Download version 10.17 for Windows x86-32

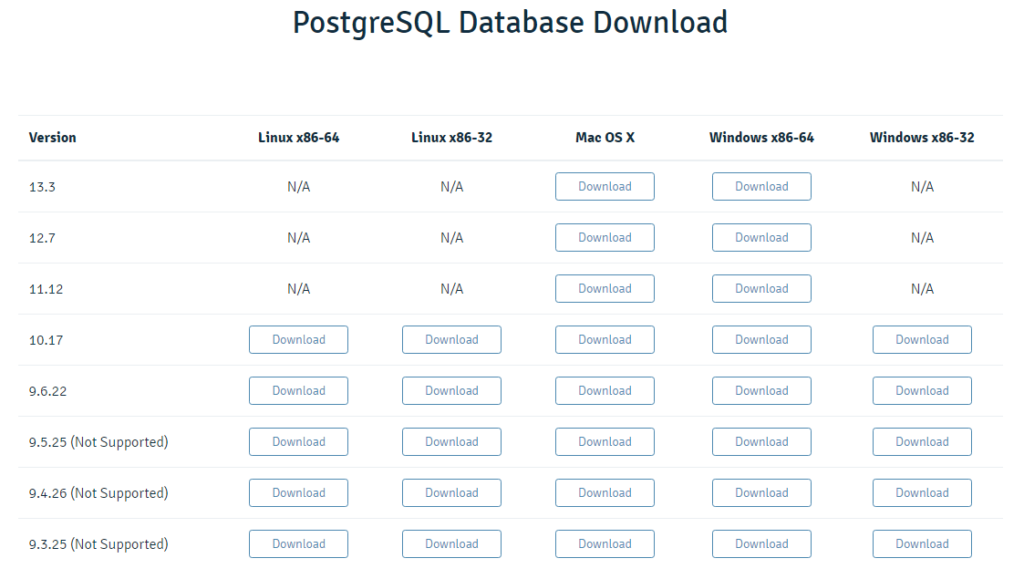click(x=922, y=339)
